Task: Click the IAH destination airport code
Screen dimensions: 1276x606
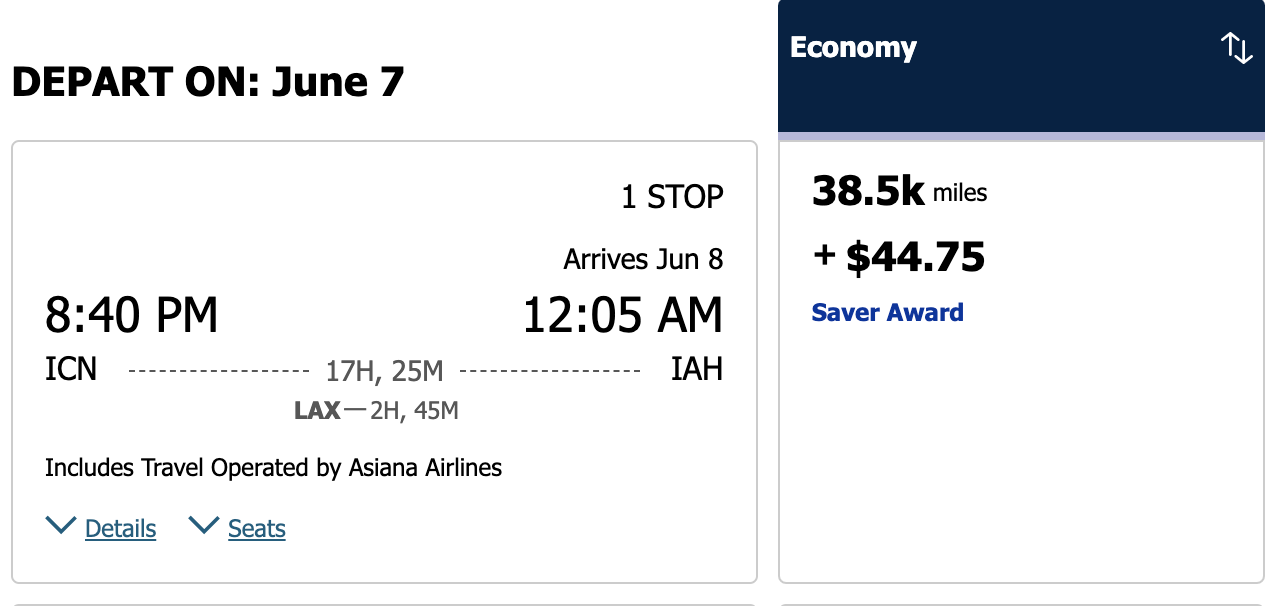Action: (x=696, y=370)
